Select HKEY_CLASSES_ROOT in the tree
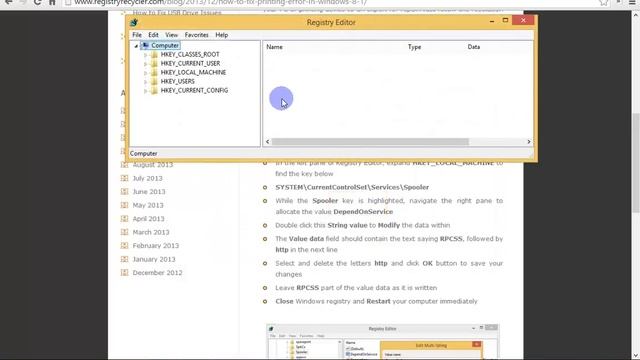This screenshot has width=640, height=360. click(190, 54)
